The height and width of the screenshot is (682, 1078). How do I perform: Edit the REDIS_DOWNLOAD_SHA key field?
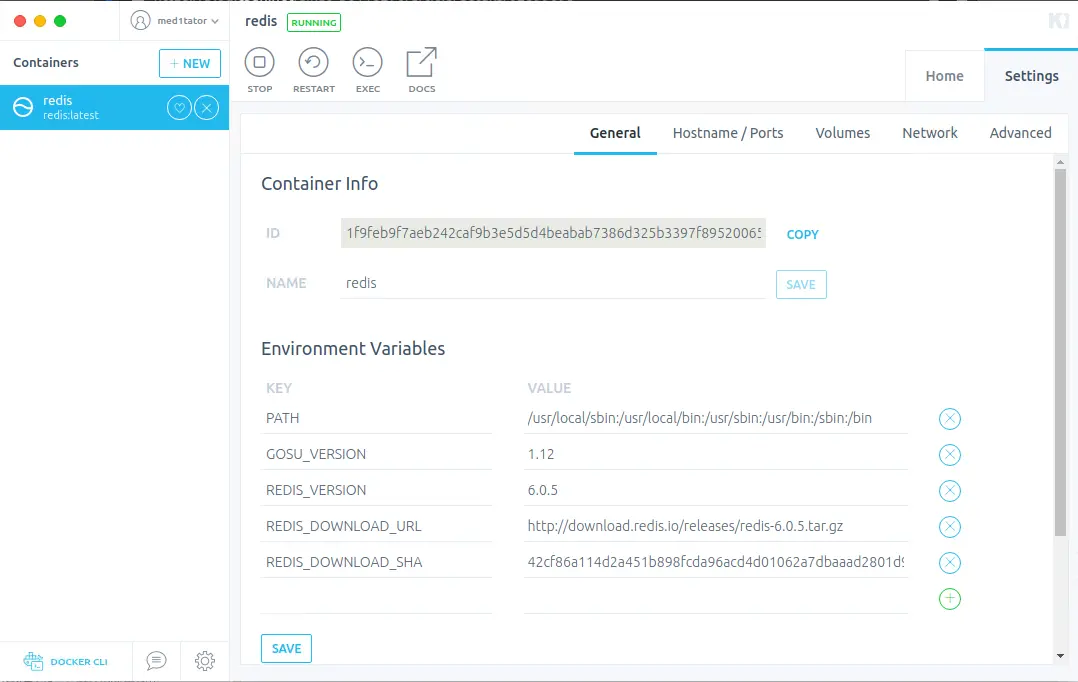pos(376,562)
